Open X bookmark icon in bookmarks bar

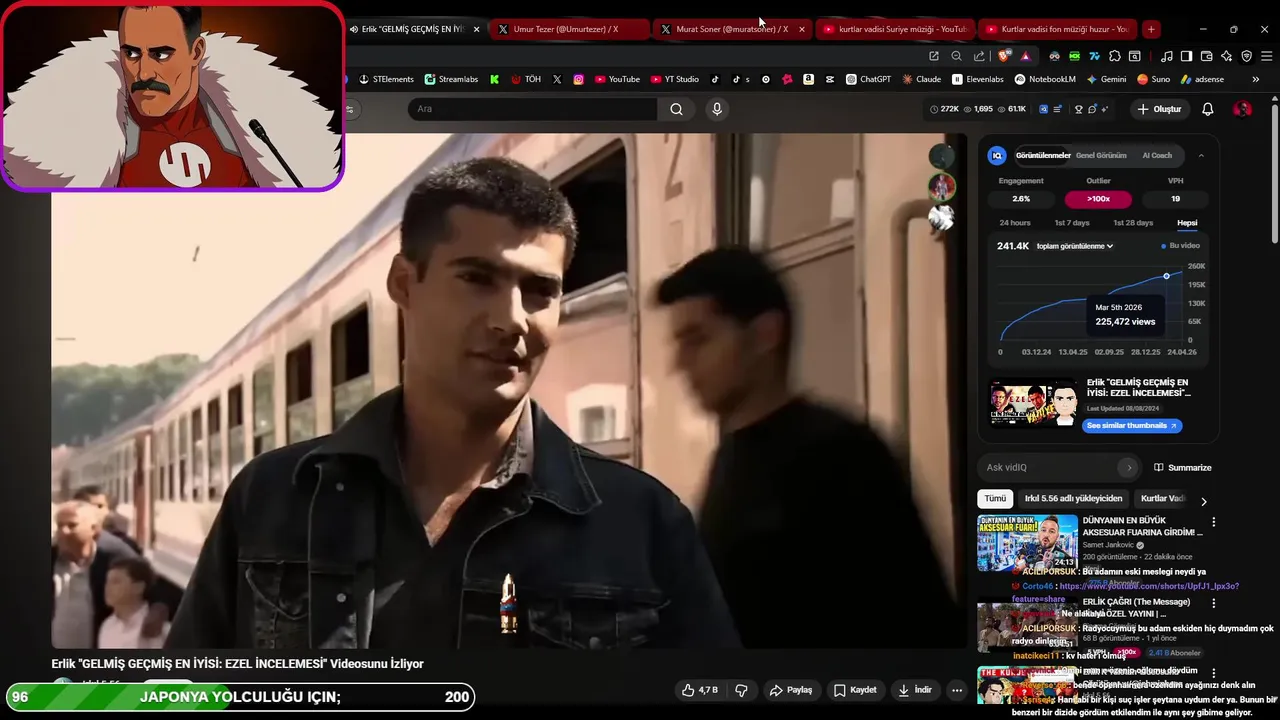tap(557, 79)
